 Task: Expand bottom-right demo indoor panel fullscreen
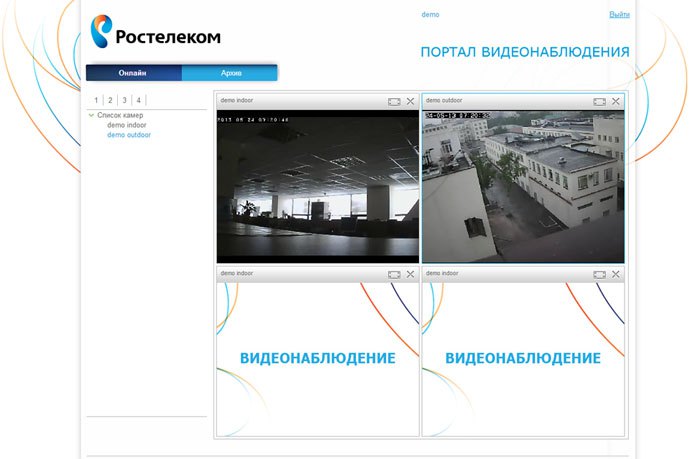[x=599, y=275]
